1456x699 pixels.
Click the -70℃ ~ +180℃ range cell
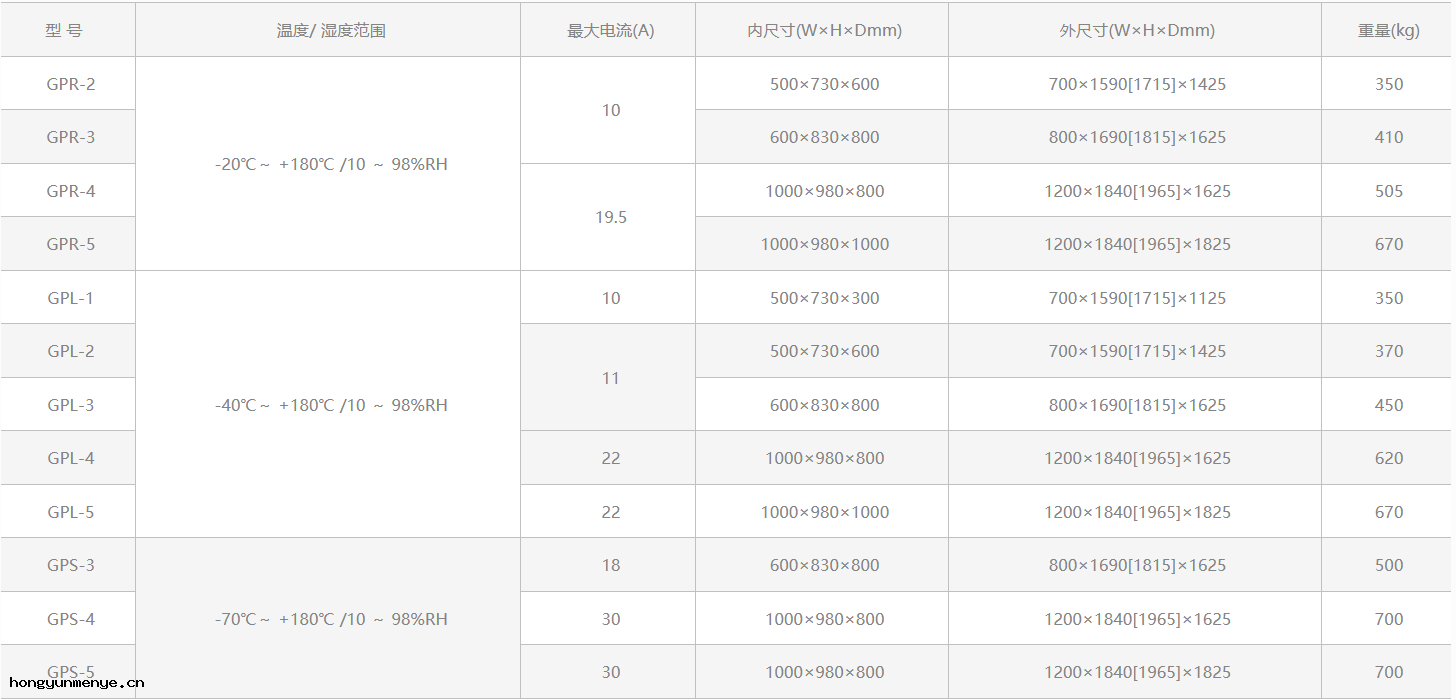click(331, 619)
